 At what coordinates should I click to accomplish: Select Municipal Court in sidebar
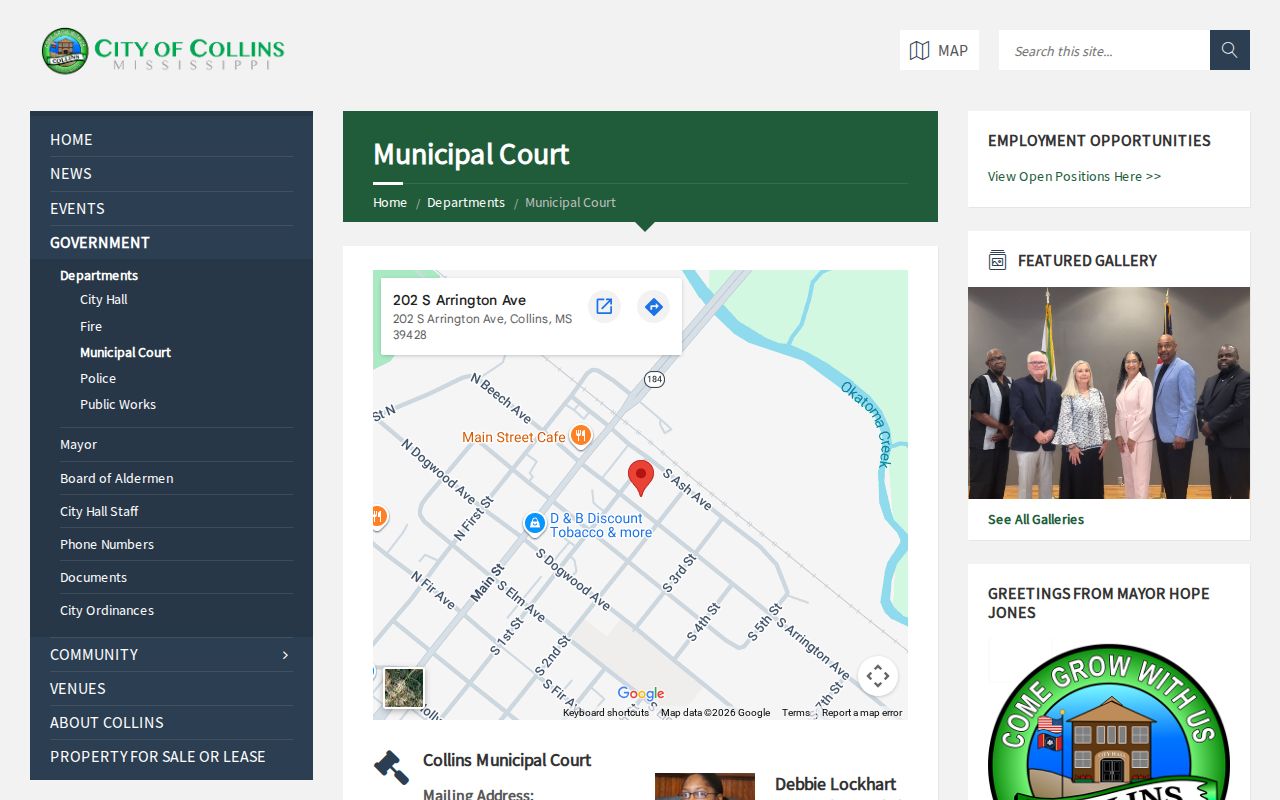125,352
